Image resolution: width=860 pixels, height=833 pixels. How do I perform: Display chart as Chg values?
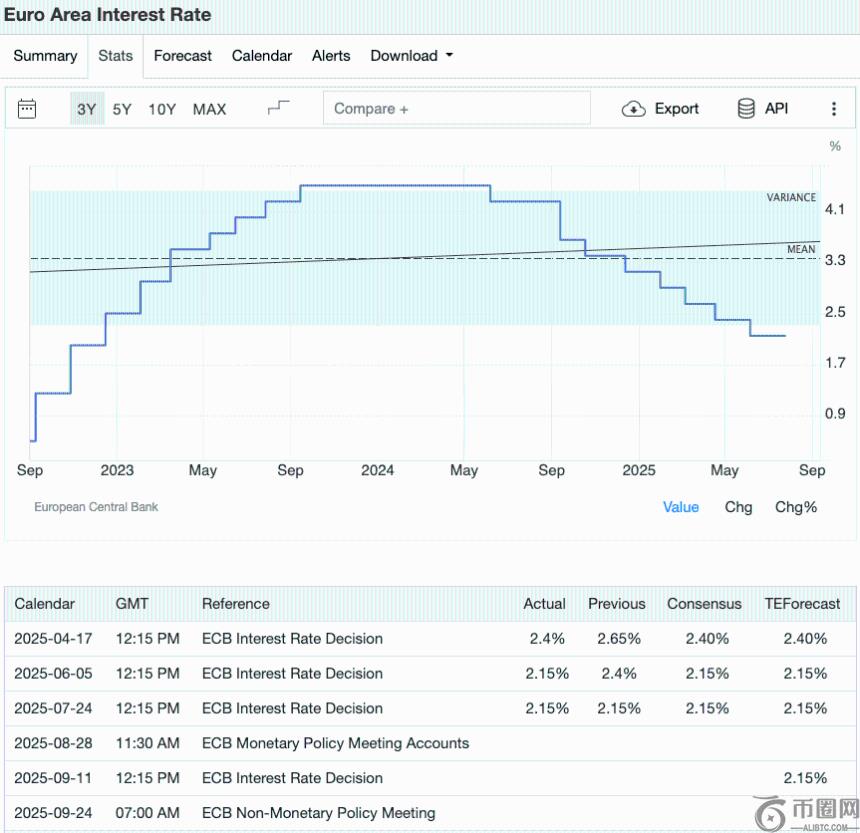click(738, 507)
